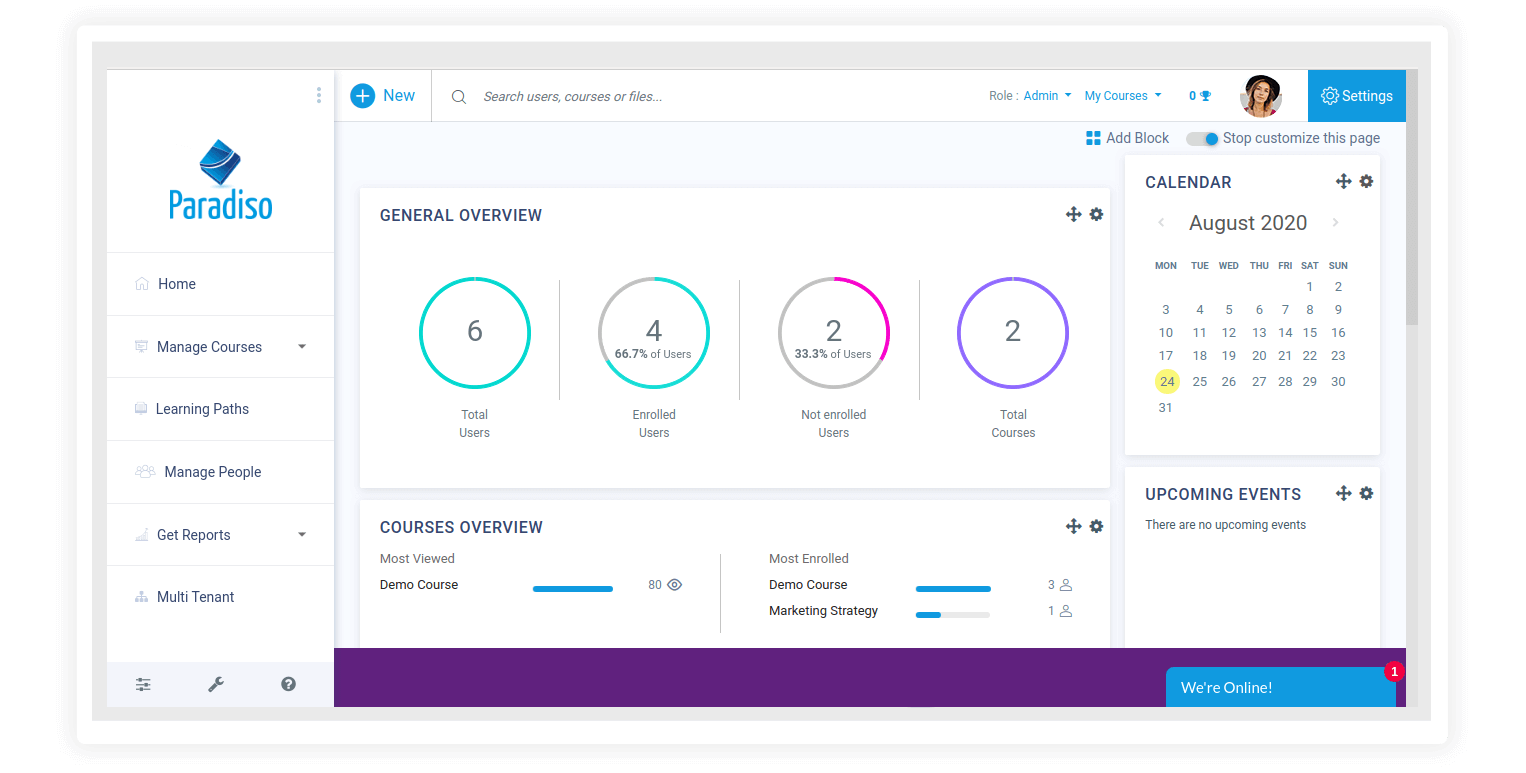Open the Multi Tenant section
Image resolution: width=1526 pixels, height=773 pixels.
(x=194, y=596)
